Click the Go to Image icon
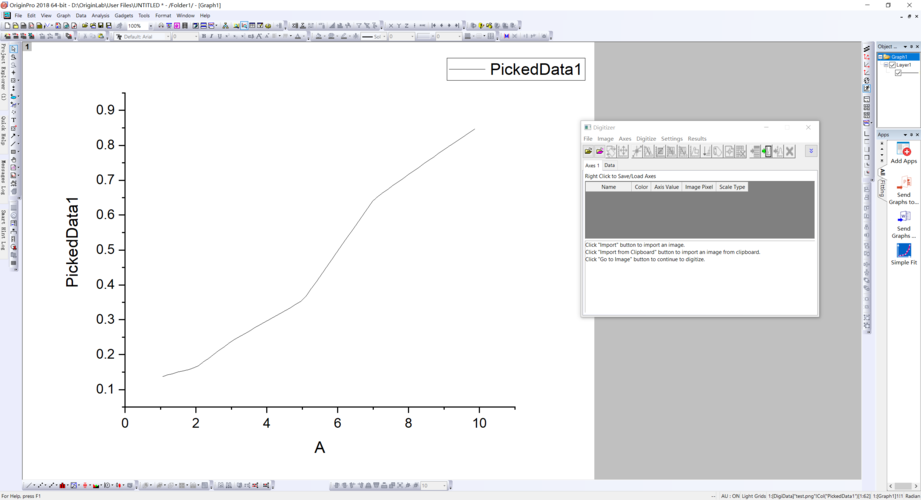Viewport: 921px width, 500px height. point(767,151)
